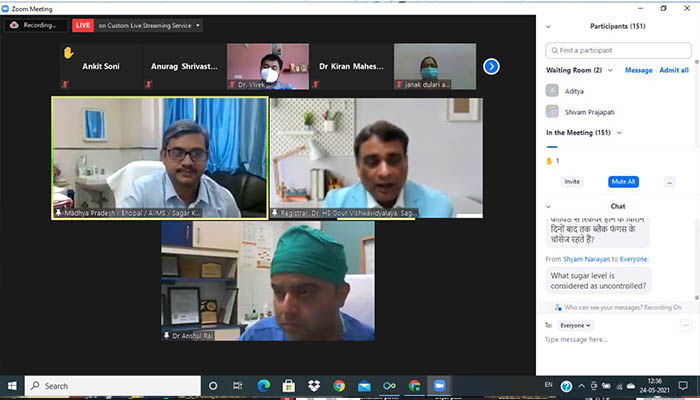Click the Recording cloud indicator icon
The width and height of the screenshot is (700, 400).
coord(14,25)
